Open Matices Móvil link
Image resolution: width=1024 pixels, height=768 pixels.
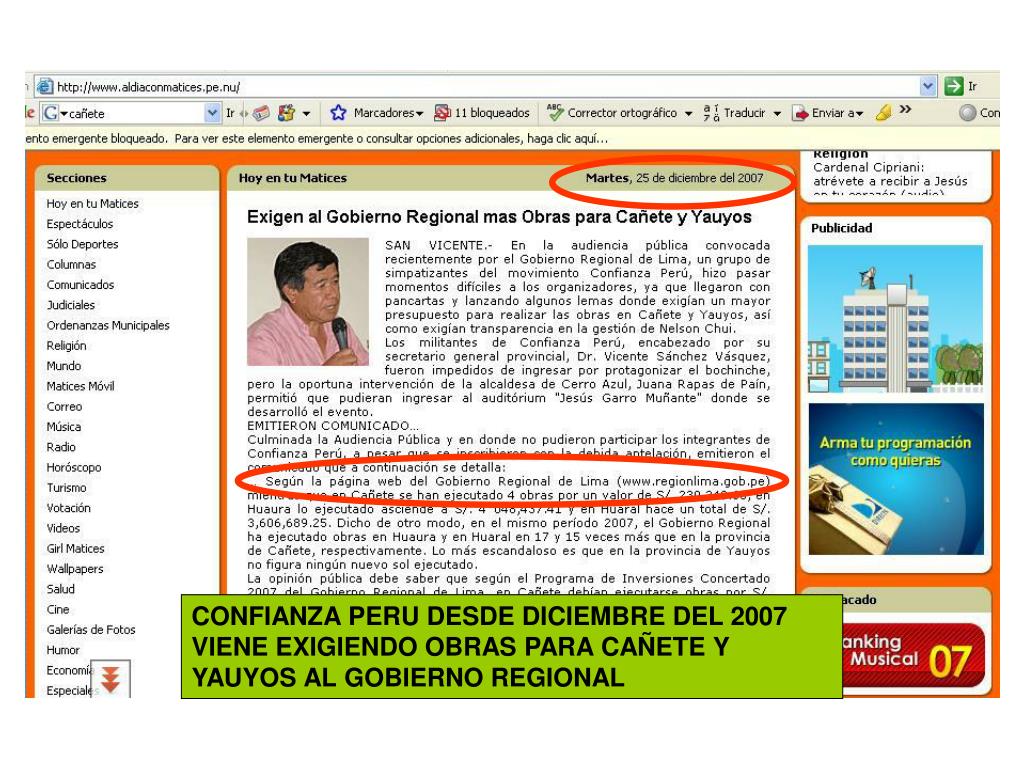coord(80,386)
